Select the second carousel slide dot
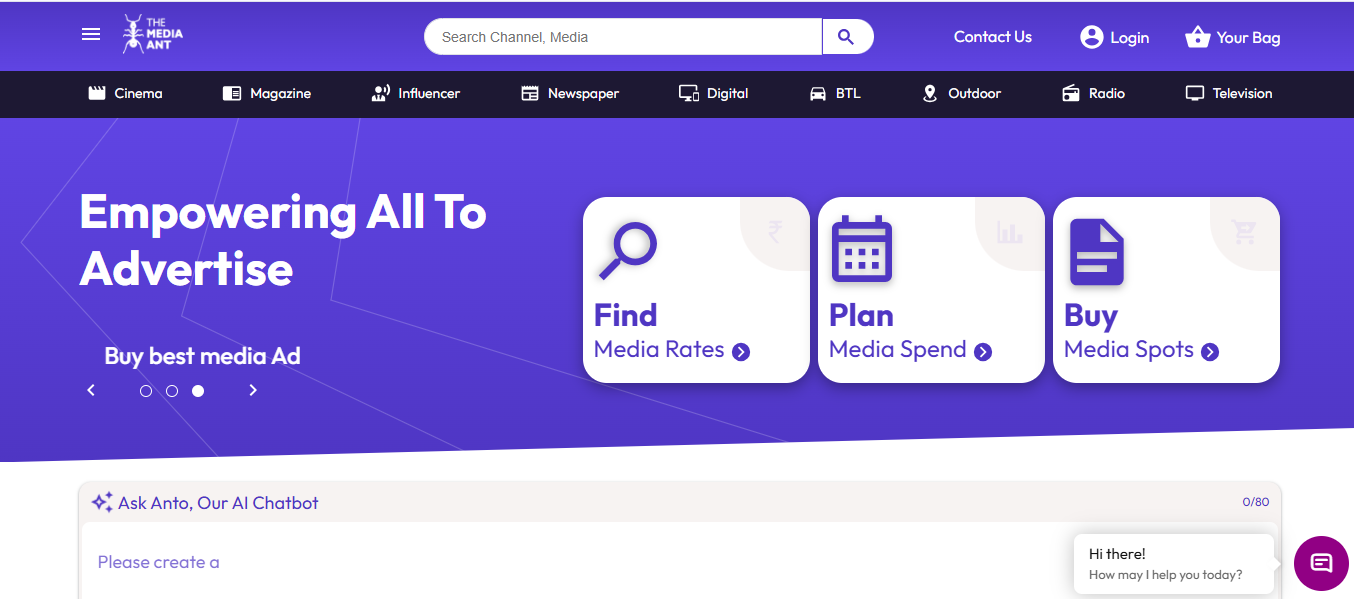The image size is (1354, 599). (172, 391)
